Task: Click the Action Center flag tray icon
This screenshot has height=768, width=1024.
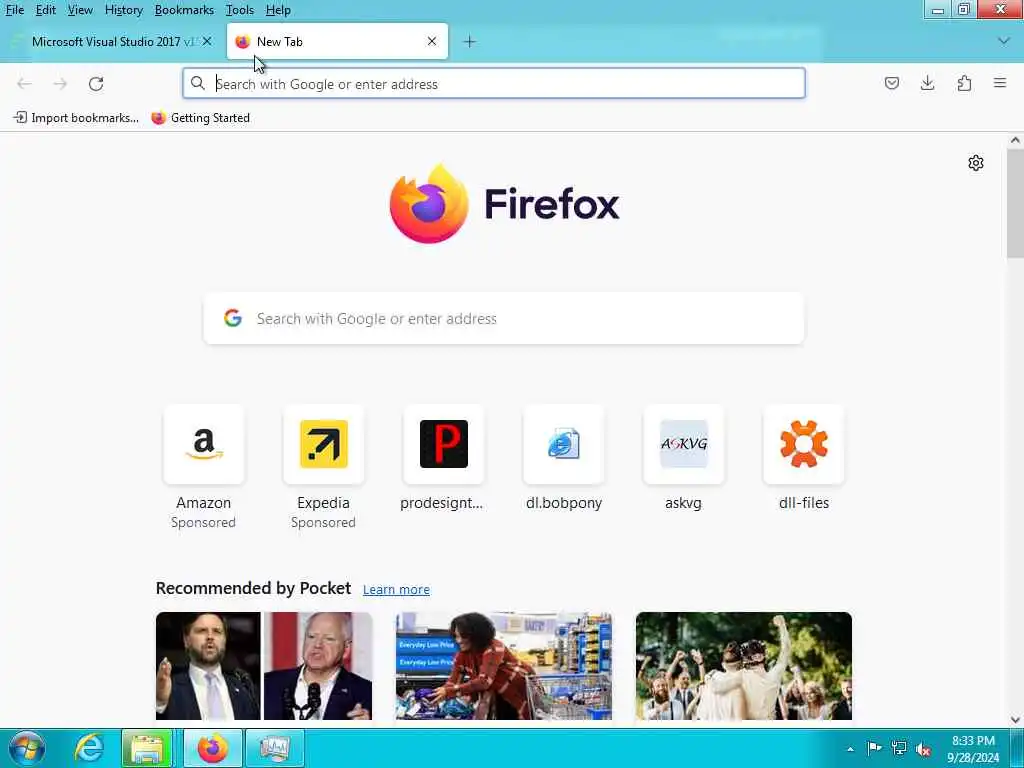Action: 874,748
